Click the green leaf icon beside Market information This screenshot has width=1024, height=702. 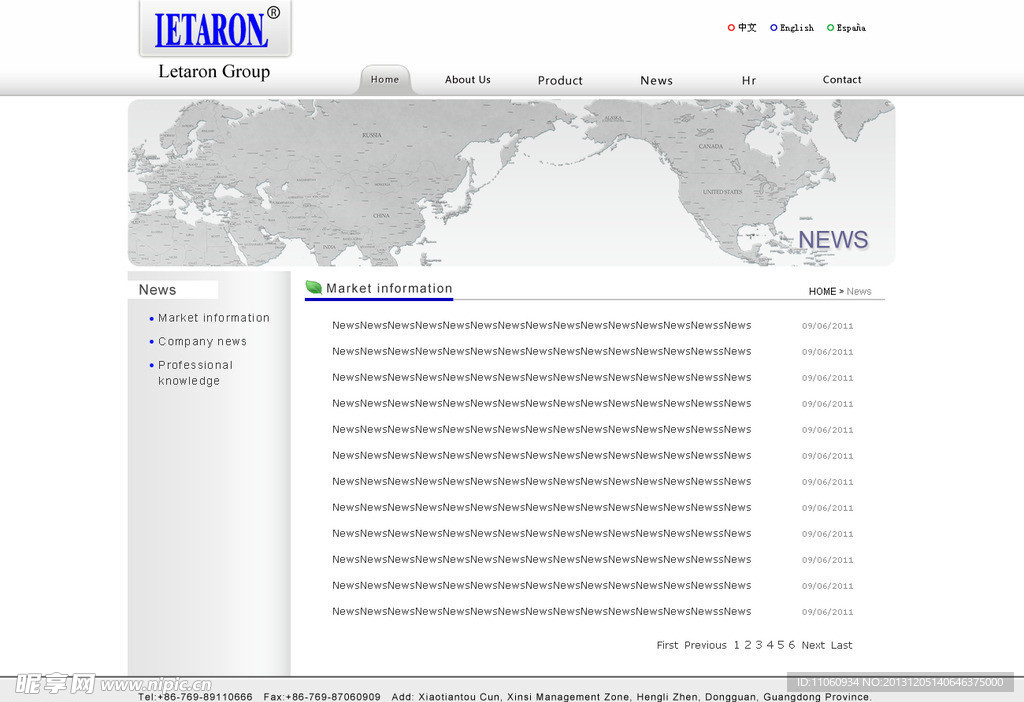coord(314,288)
